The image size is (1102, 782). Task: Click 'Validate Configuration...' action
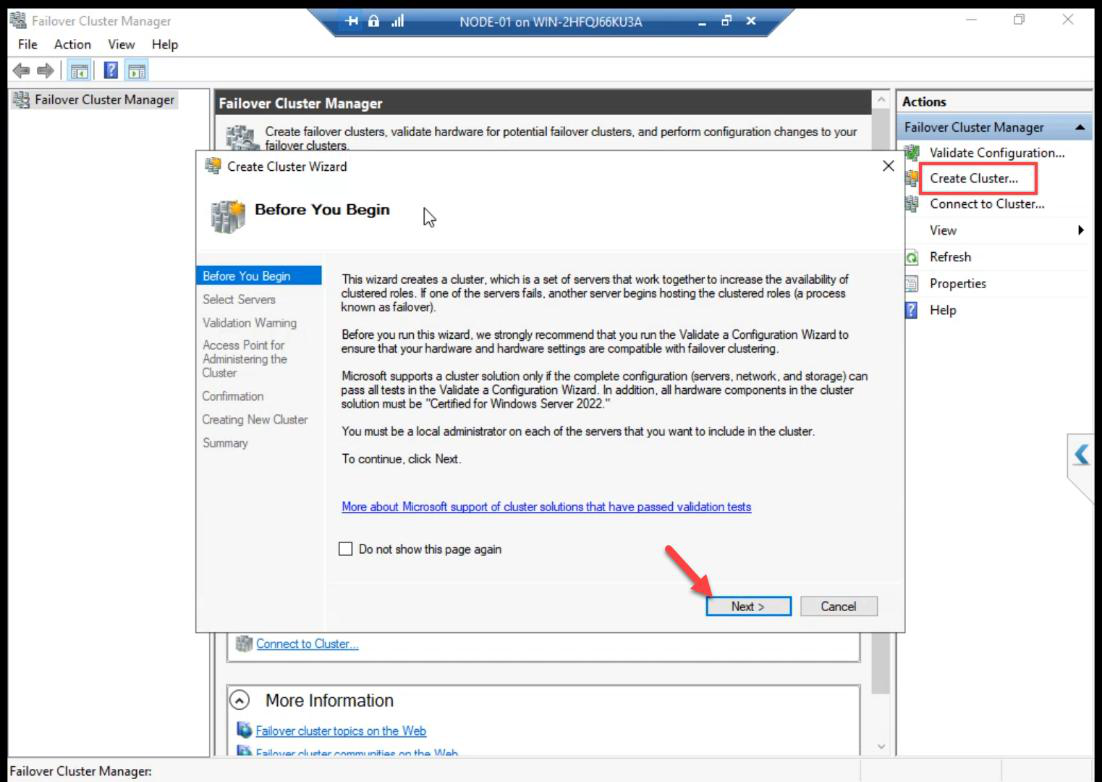coord(997,152)
